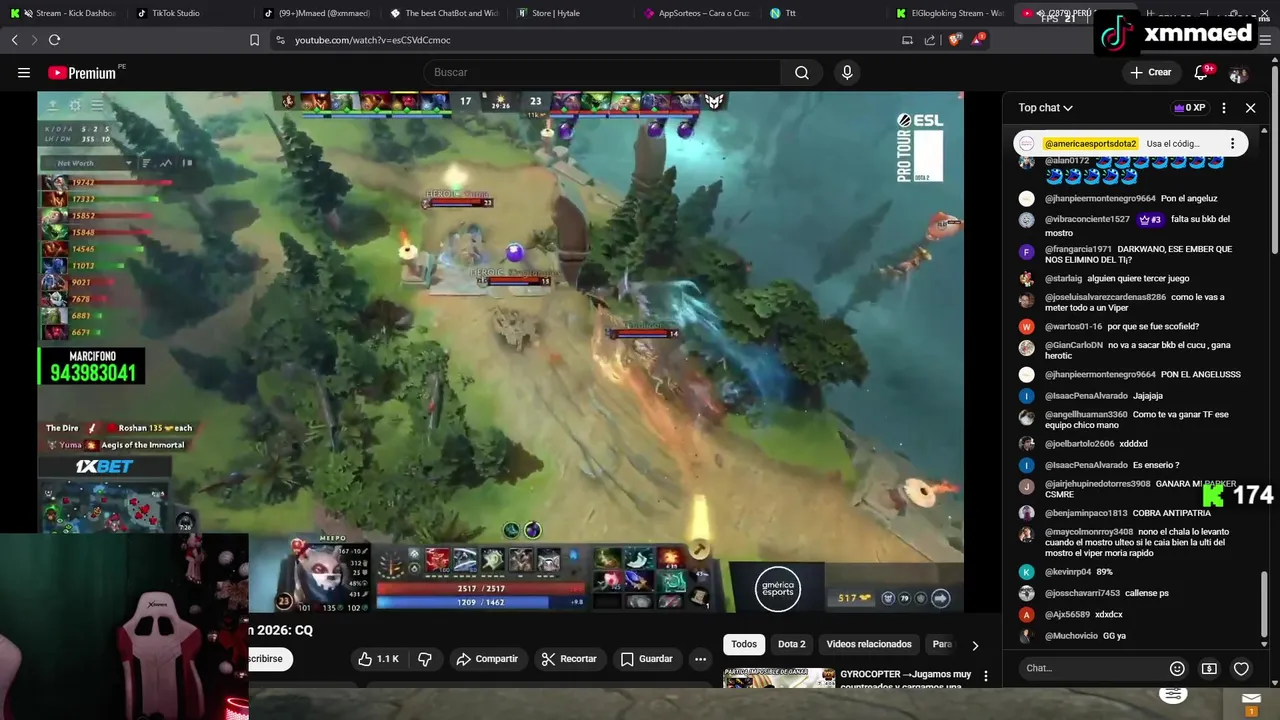Open the GYROCOPTER video thumbnail
The width and height of the screenshot is (1280, 720).
[x=779, y=678]
